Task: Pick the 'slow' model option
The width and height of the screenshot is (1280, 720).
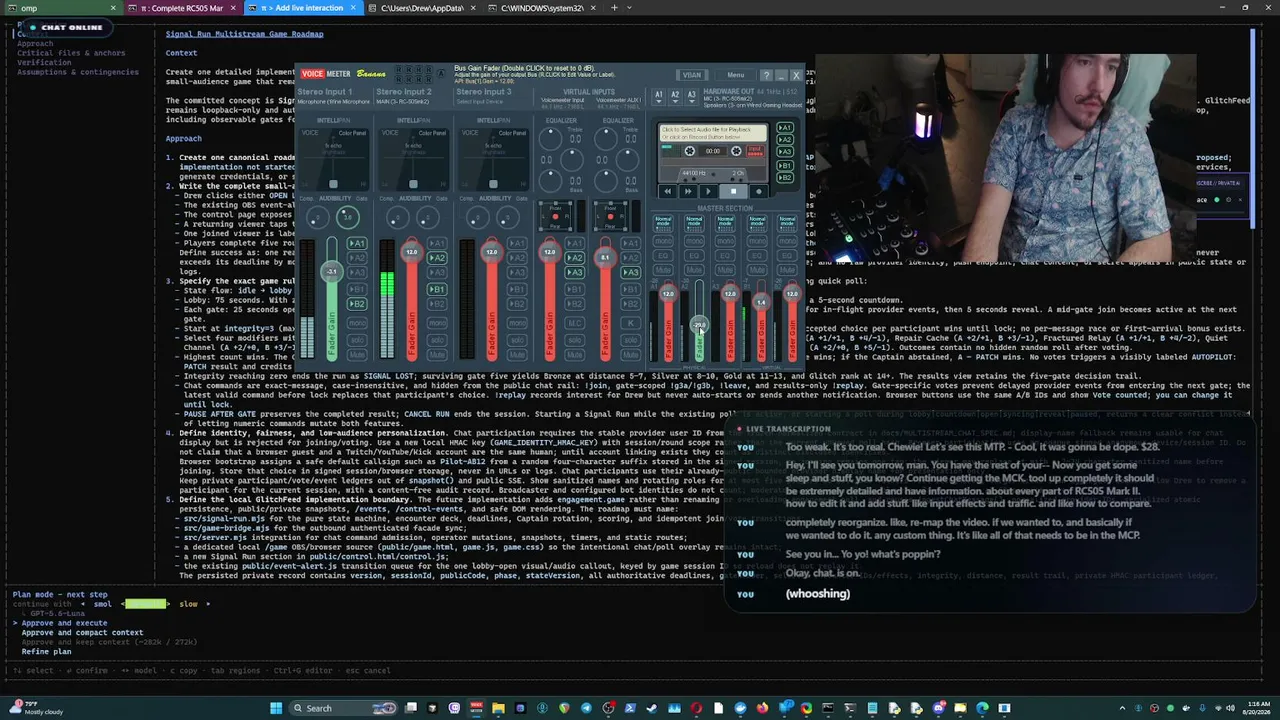Action: coord(188,604)
